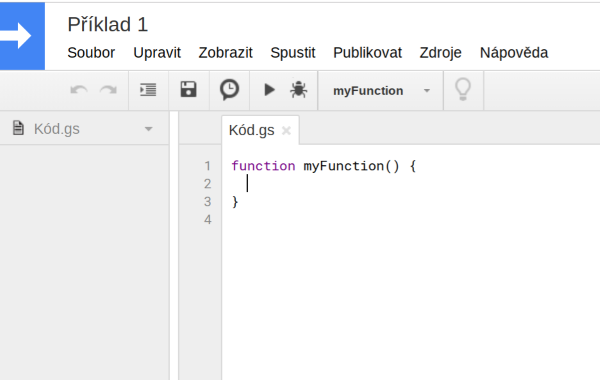Switch to the Kód.gs editor tab
600x380 pixels.
(x=251, y=130)
